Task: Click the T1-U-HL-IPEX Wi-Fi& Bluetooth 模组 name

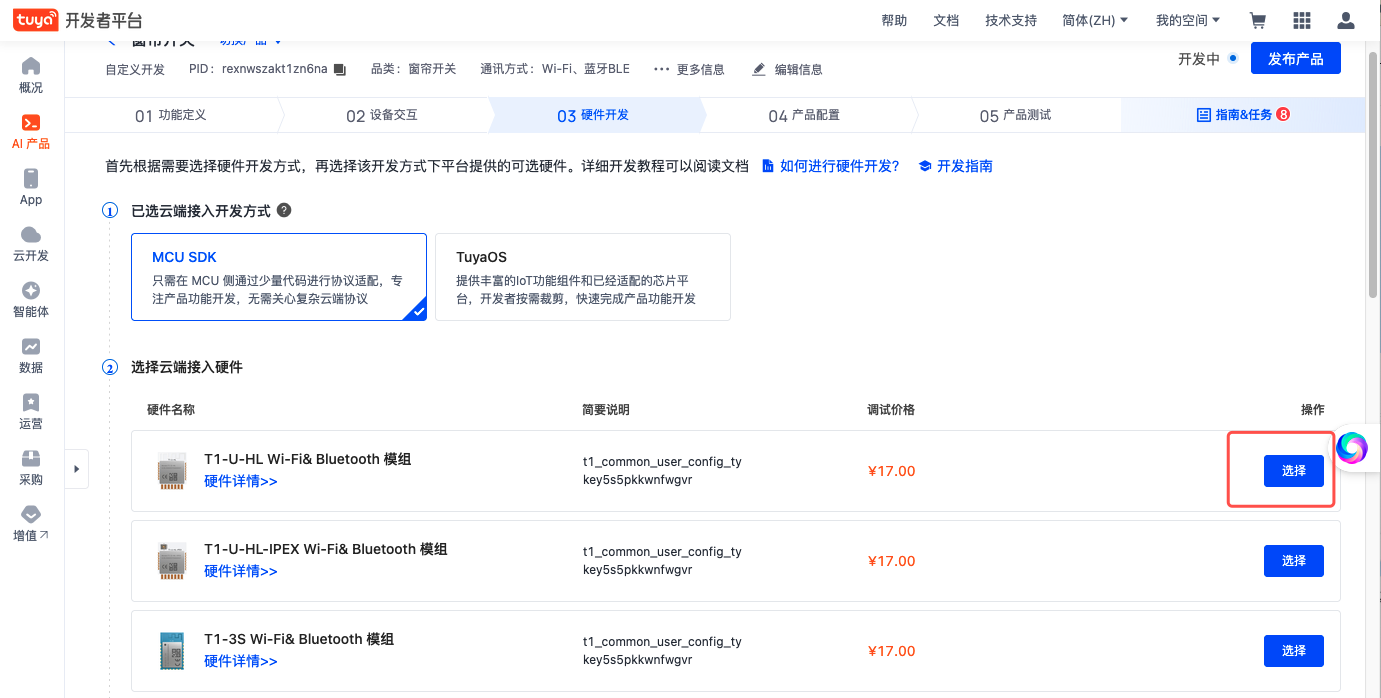Action: 326,549
